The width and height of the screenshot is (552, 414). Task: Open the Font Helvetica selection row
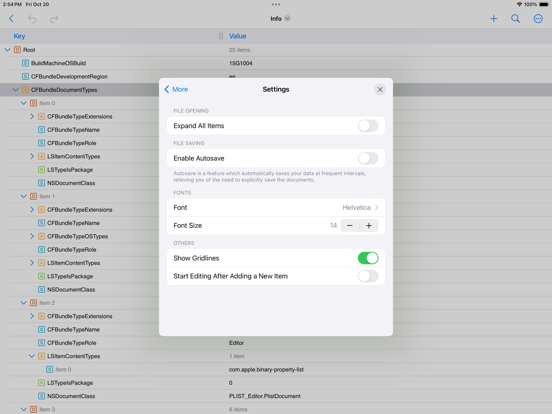[x=276, y=207]
